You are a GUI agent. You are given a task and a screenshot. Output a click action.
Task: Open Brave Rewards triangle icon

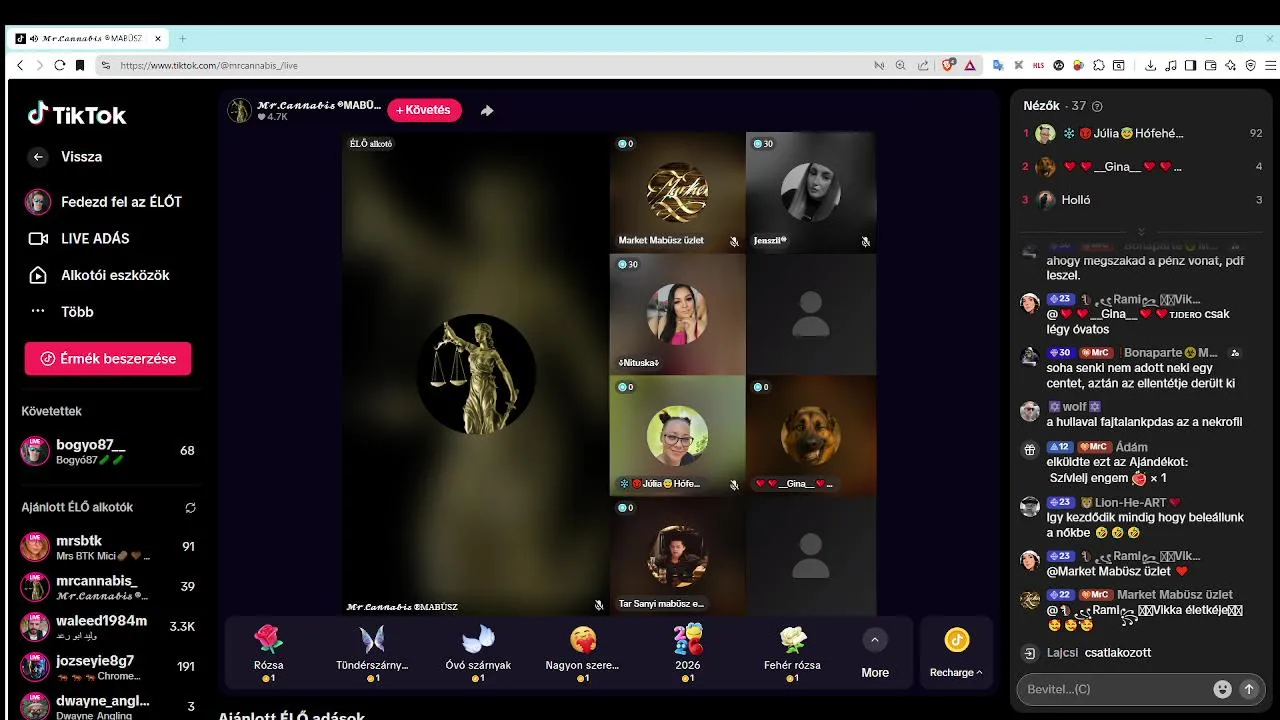coord(970,65)
